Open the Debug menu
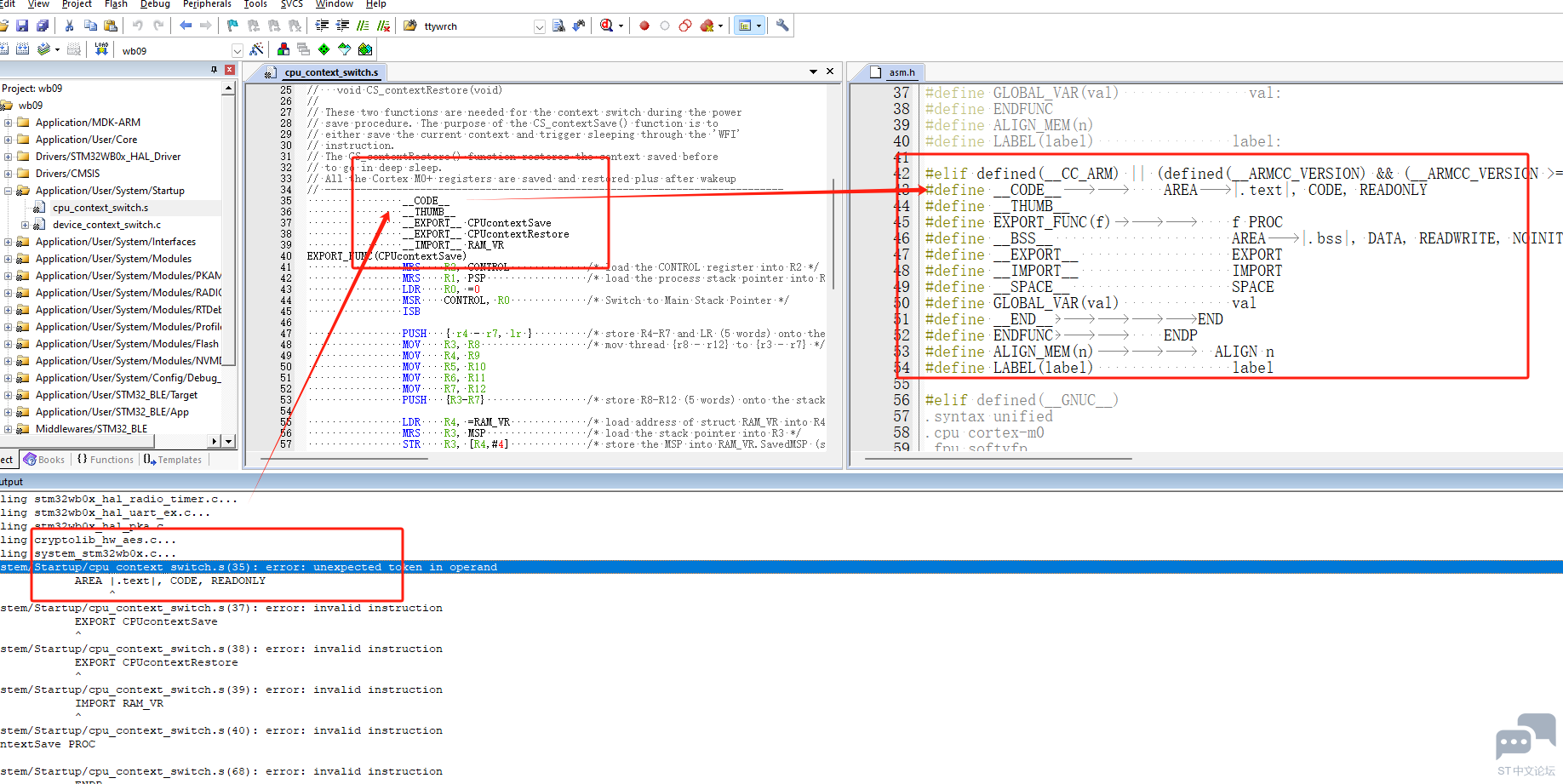The width and height of the screenshot is (1563, 784). tap(155, 4)
